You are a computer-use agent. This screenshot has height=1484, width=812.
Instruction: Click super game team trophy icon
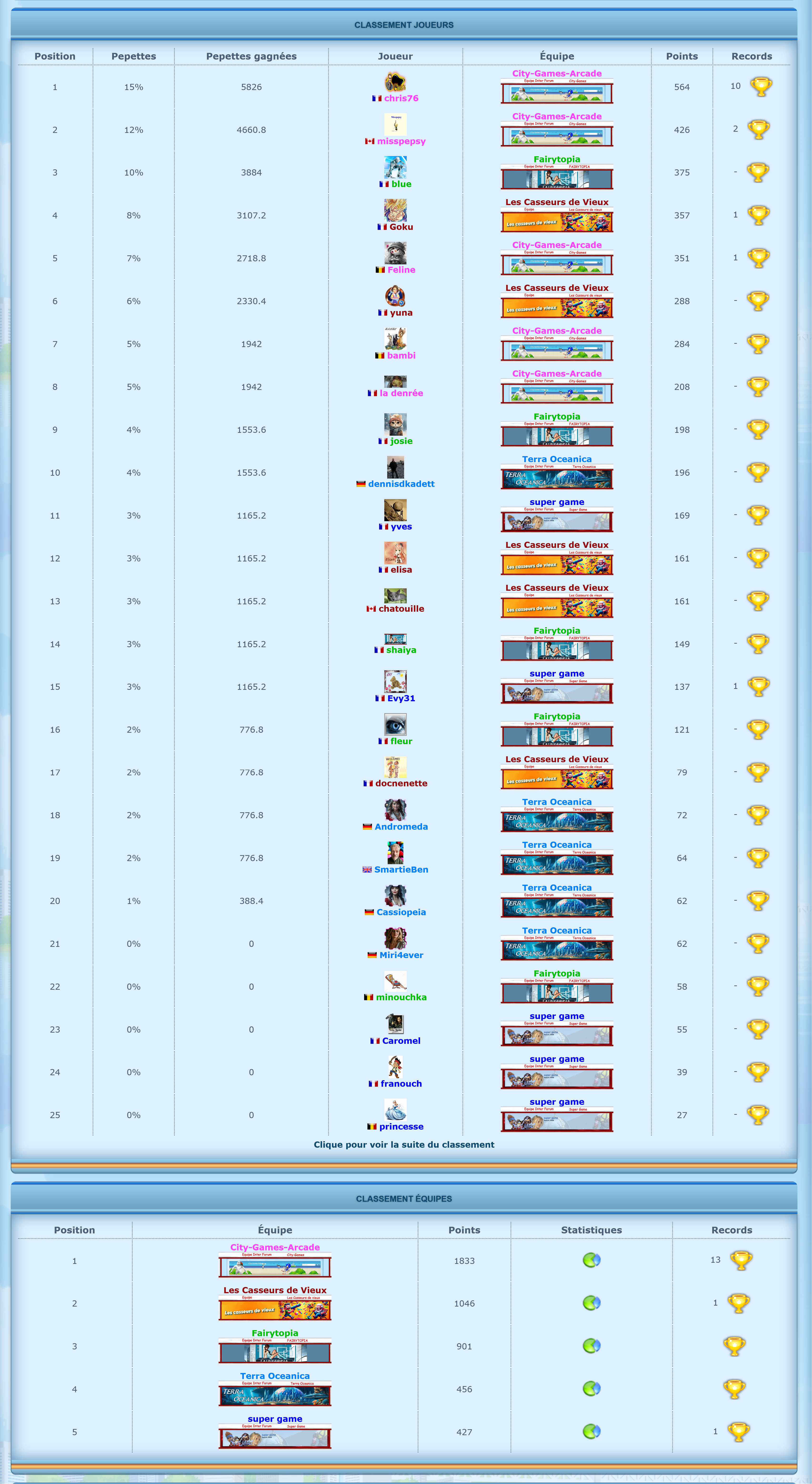pos(738,1432)
